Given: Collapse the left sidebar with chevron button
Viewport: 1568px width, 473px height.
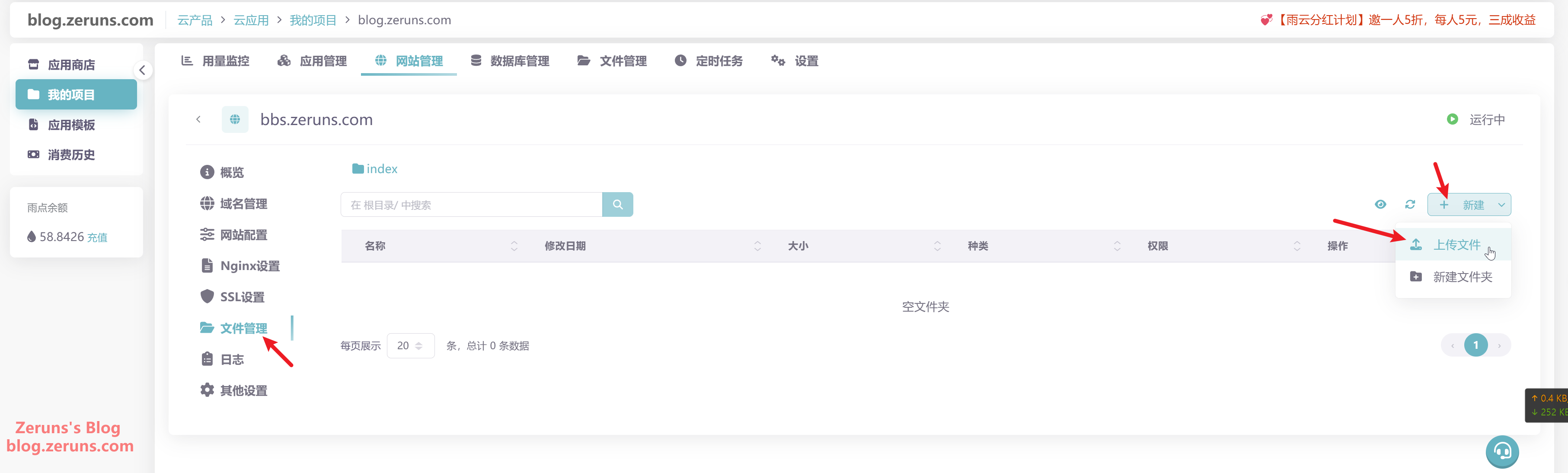Looking at the screenshot, I should (x=142, y=70).
